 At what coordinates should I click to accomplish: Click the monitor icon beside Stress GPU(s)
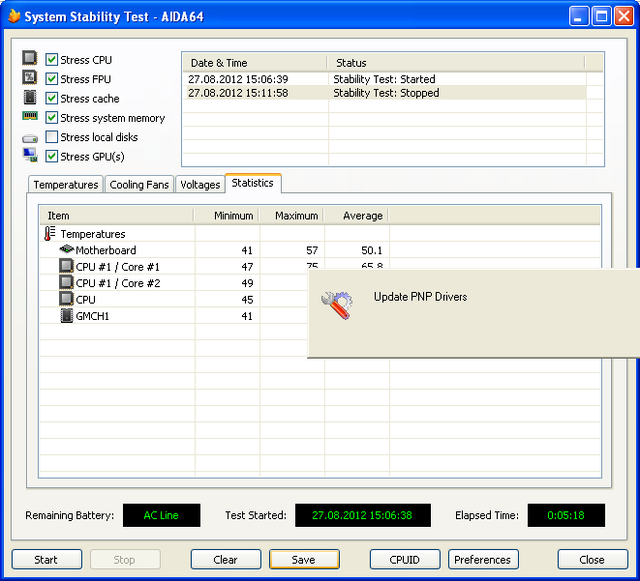(x=30, y=155)
